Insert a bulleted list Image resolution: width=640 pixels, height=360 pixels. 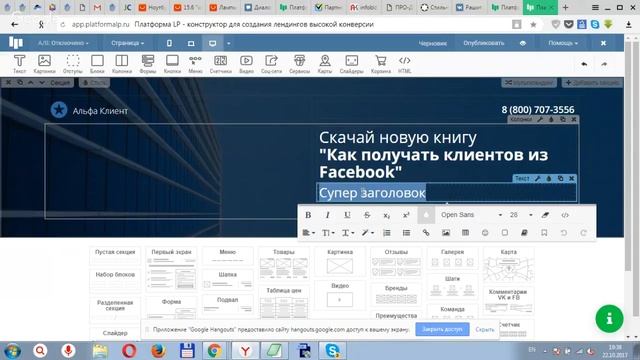[x=406, y=233]
